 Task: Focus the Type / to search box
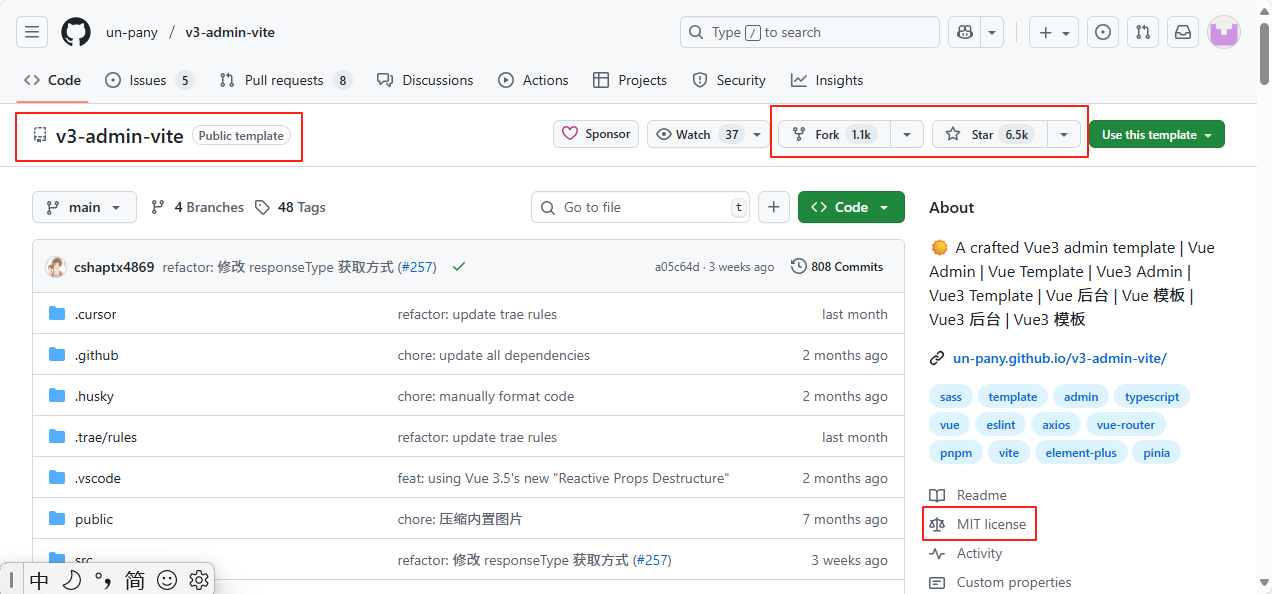pyautogui.click(x=810, y=32)
